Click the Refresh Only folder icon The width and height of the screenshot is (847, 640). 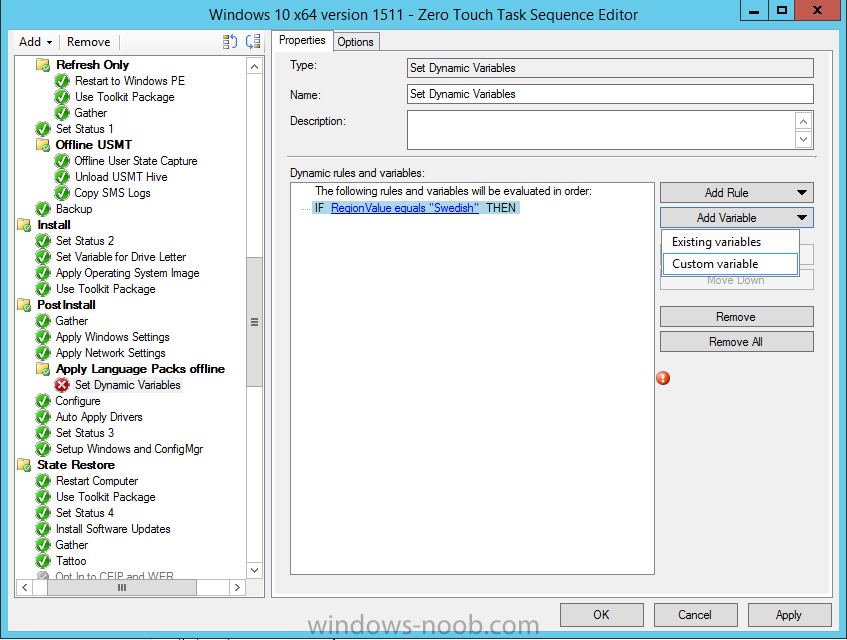(x=43, y=65)
